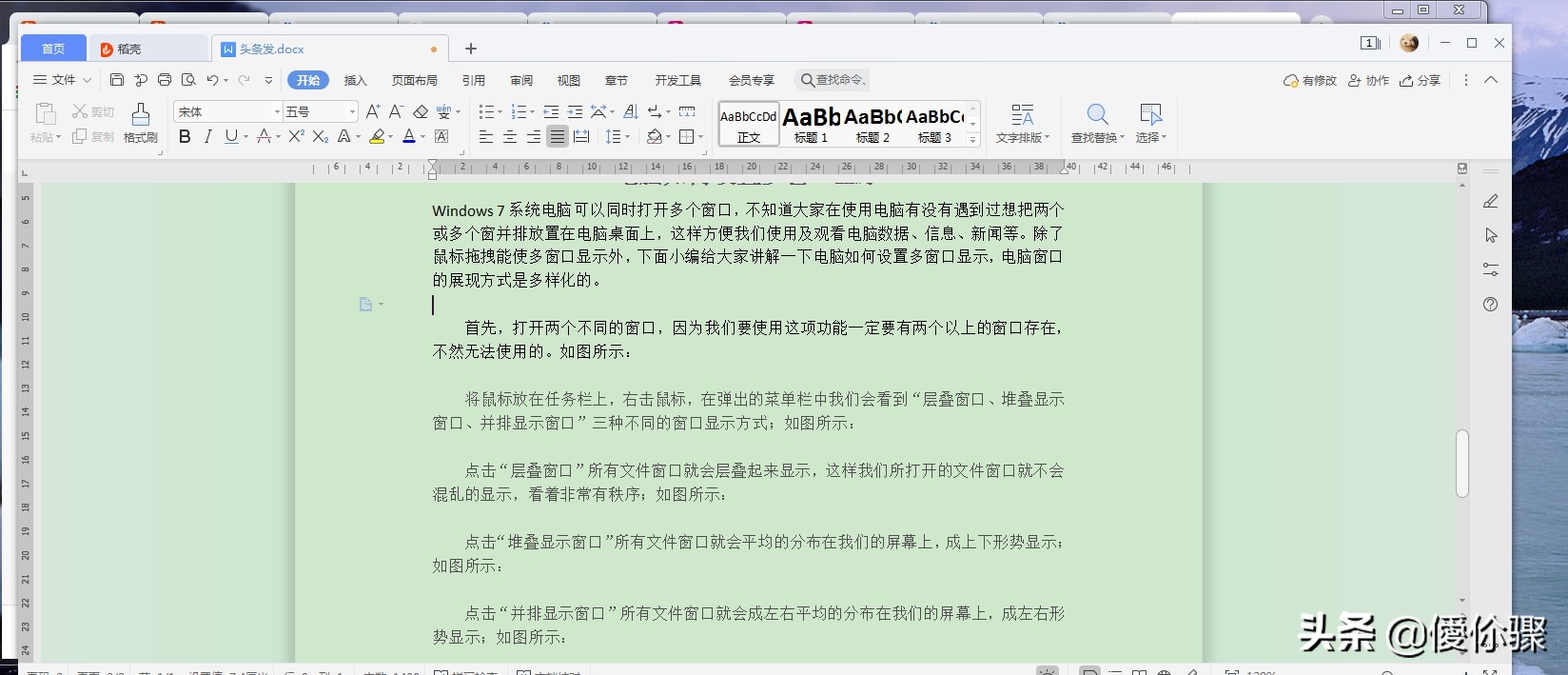
Task: Open the 文件 menu dropdown
Action: (62, 80)
